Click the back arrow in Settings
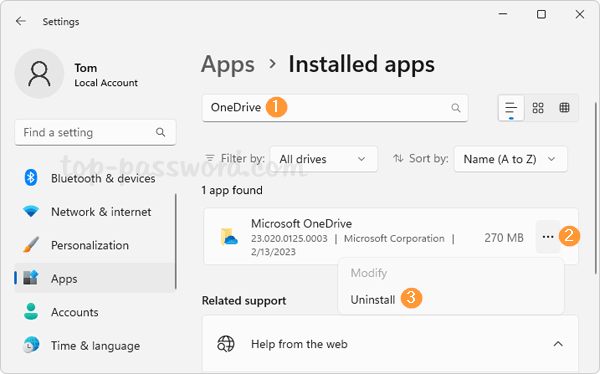Image resolution: width=600 pixels, height=374 pixels. (x=21, y=21)
